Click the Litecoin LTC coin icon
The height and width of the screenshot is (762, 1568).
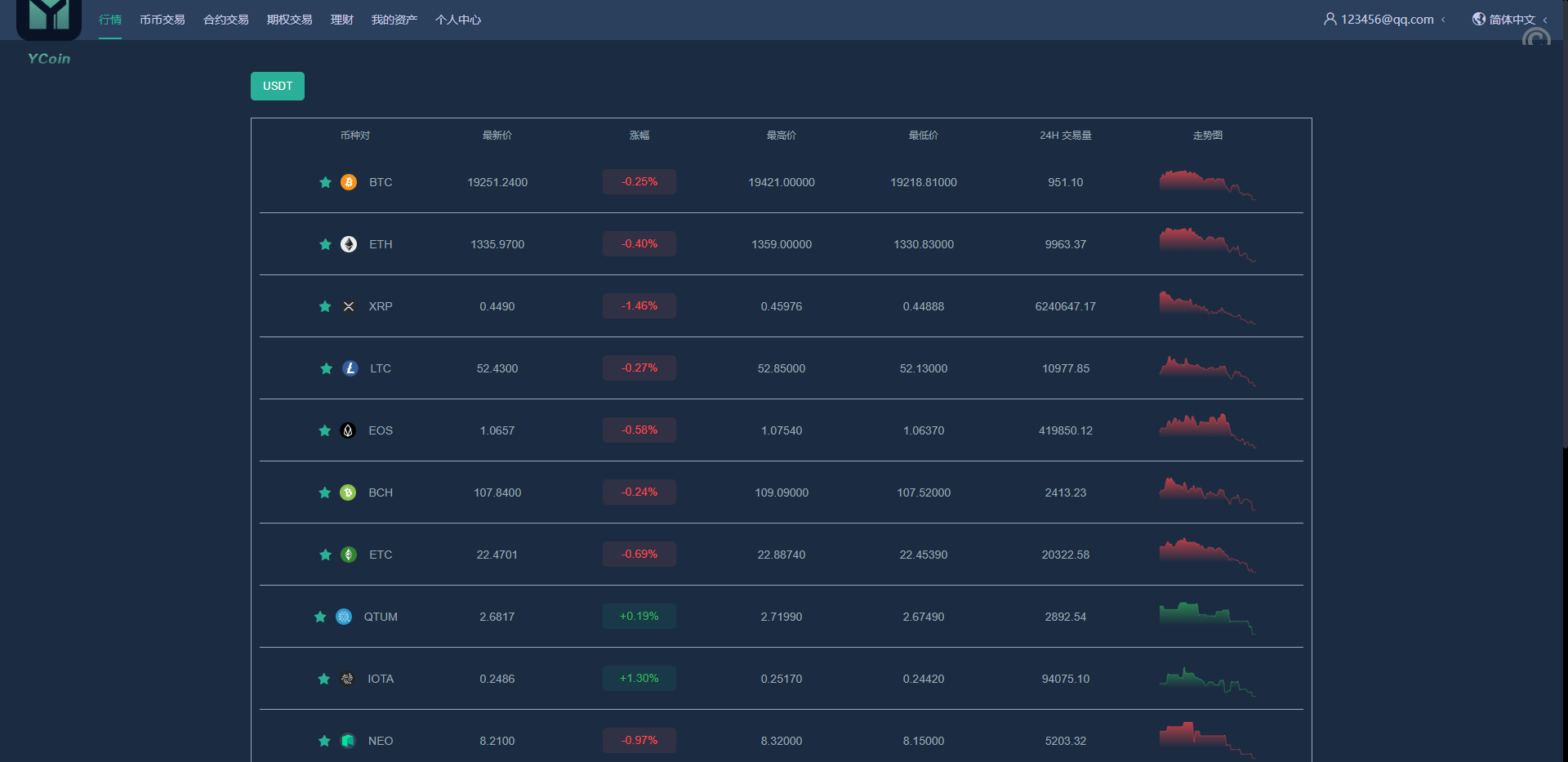[x=350, y=368]
